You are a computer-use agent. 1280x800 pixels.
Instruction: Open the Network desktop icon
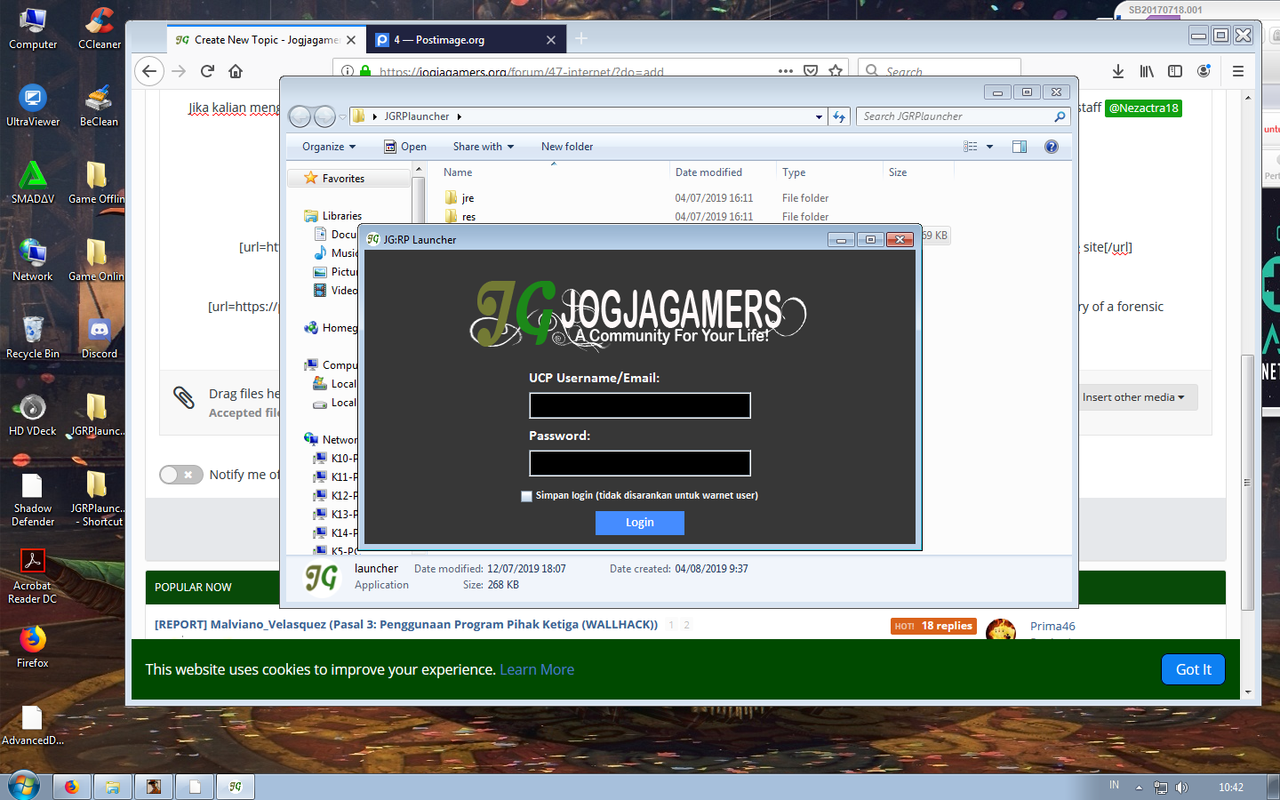[x=33, y=260]
